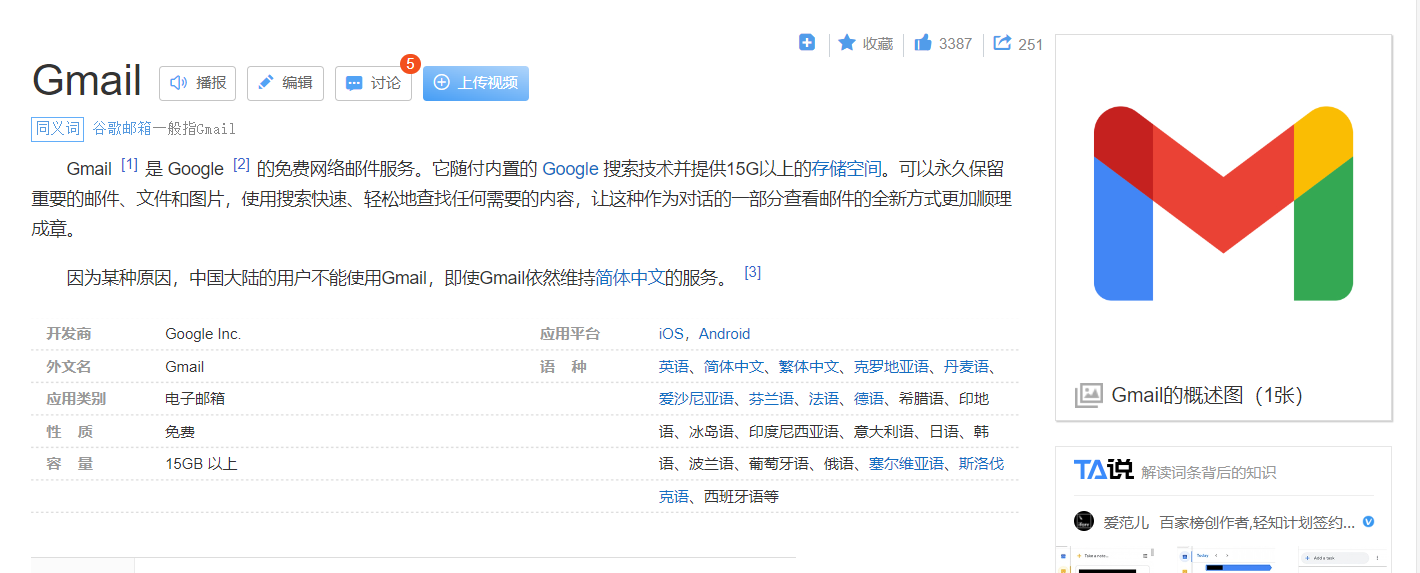The height and width of the screenshot is (573, 1420).
Task: Open the Gmail的概述图 (1张) caption
Action: 1207,396
